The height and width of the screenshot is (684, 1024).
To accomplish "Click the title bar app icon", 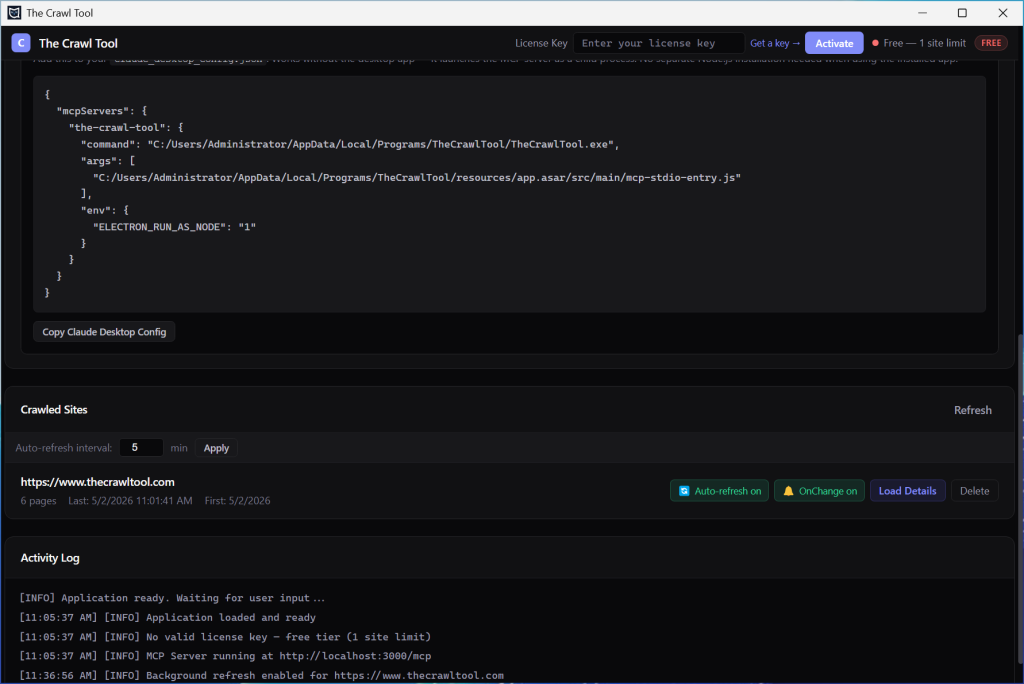I will point(14,13).
